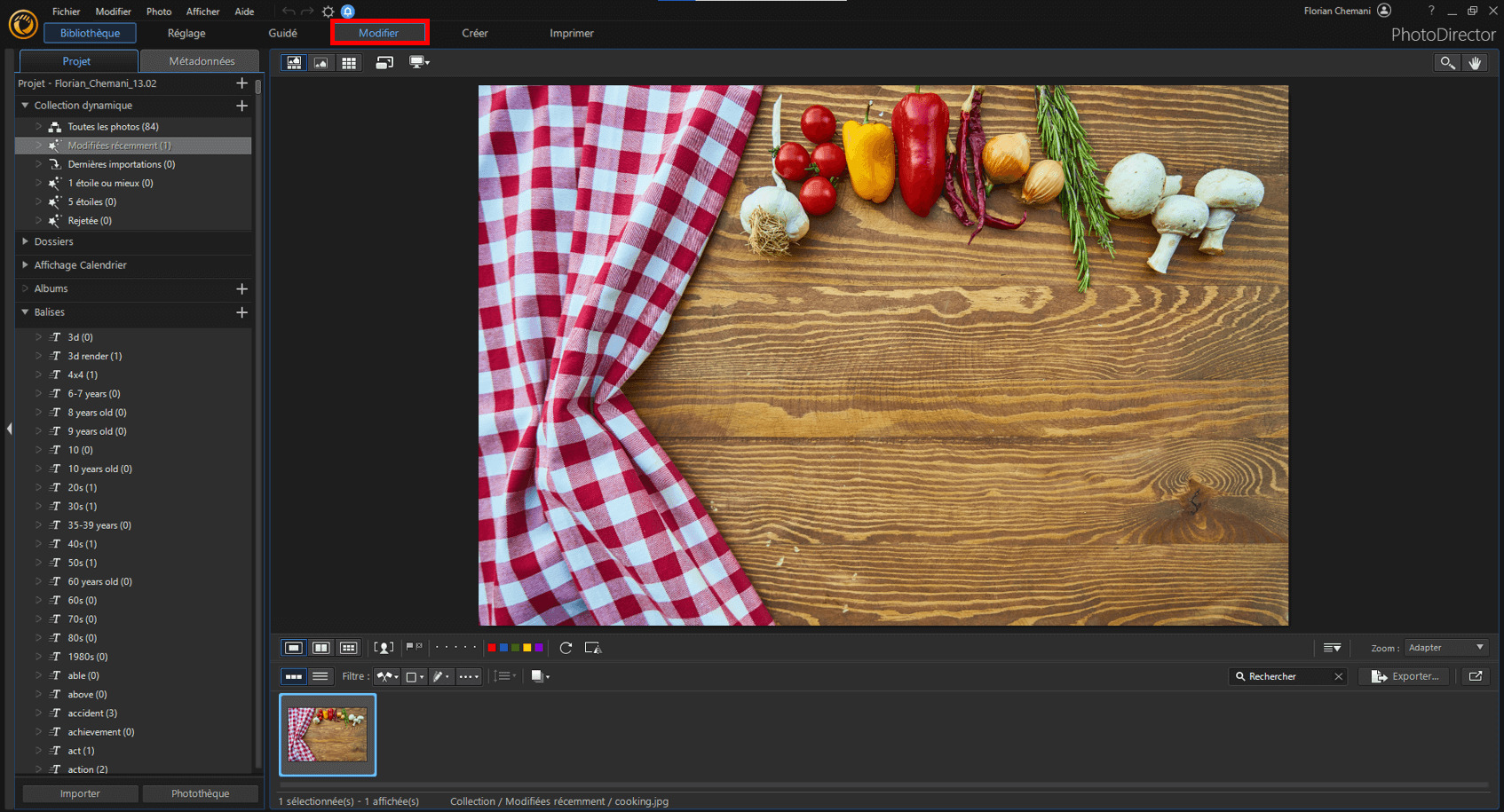Apply the red color label

click(491, 648)
